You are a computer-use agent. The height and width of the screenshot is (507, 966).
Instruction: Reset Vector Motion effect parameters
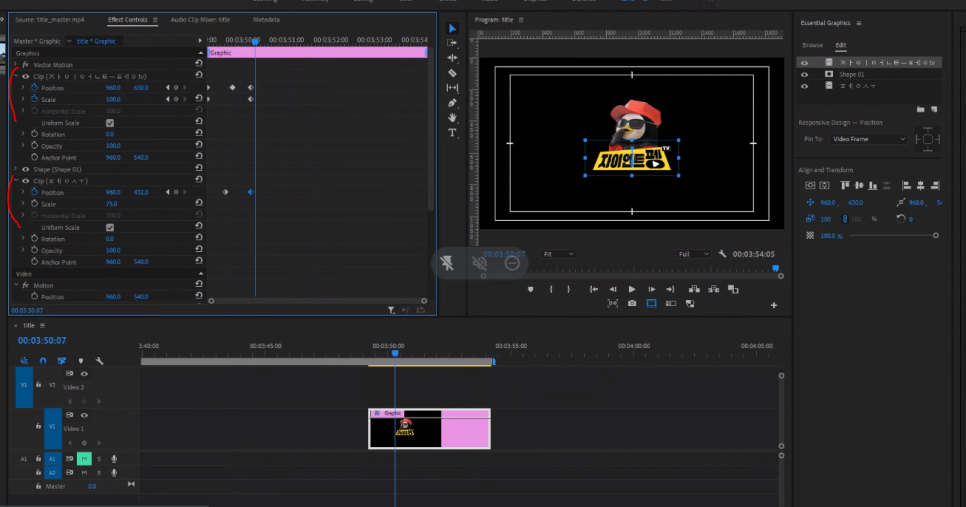click(198, 63)
